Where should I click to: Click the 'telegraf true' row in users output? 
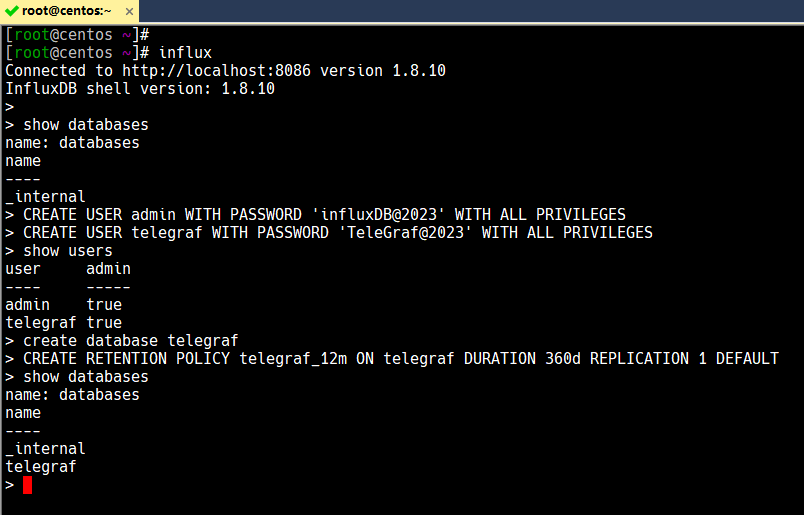(63, 323)
